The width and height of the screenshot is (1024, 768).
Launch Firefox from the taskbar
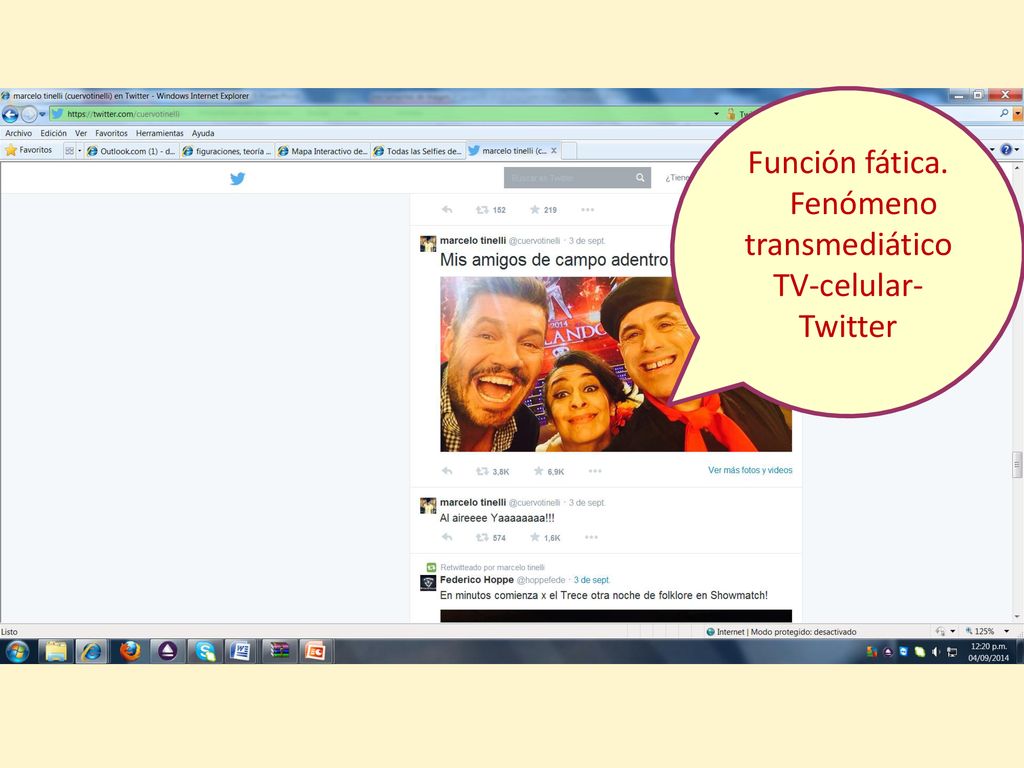click(x=131, y=651)
